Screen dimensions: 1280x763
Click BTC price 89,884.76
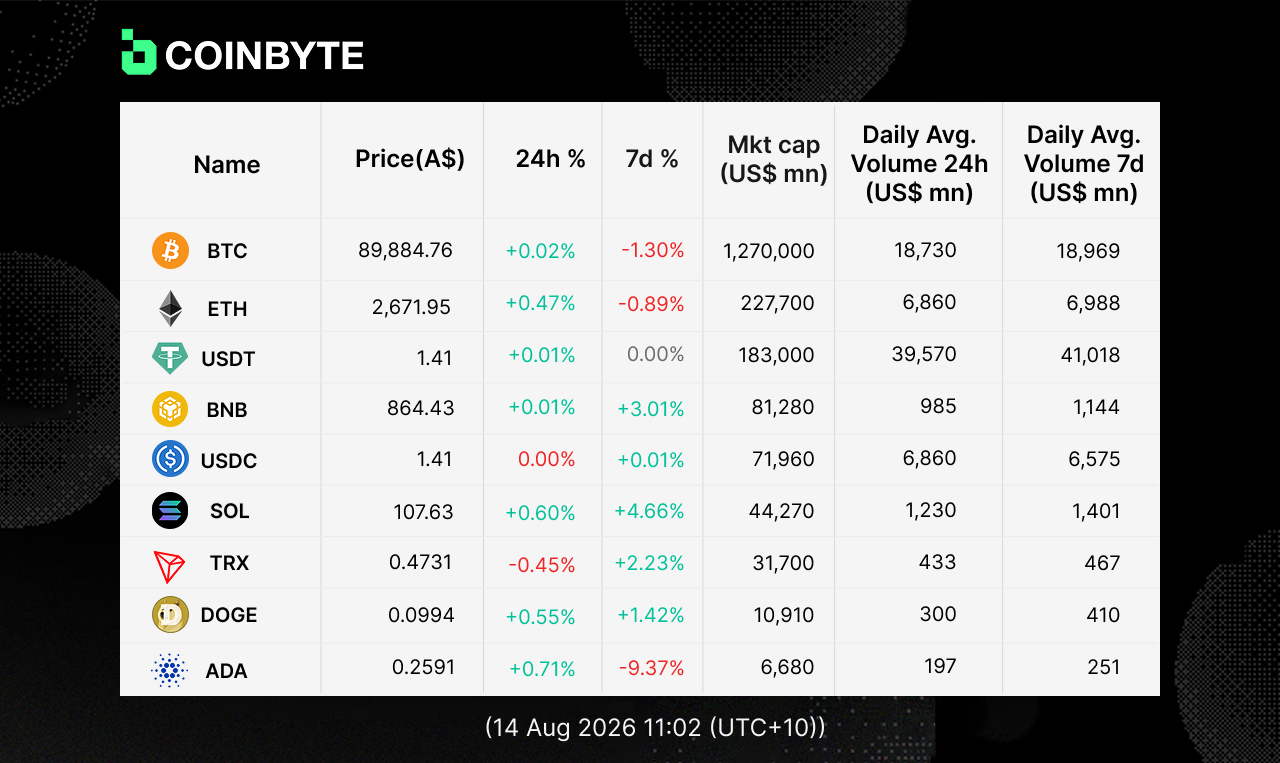tap(405, 250)
